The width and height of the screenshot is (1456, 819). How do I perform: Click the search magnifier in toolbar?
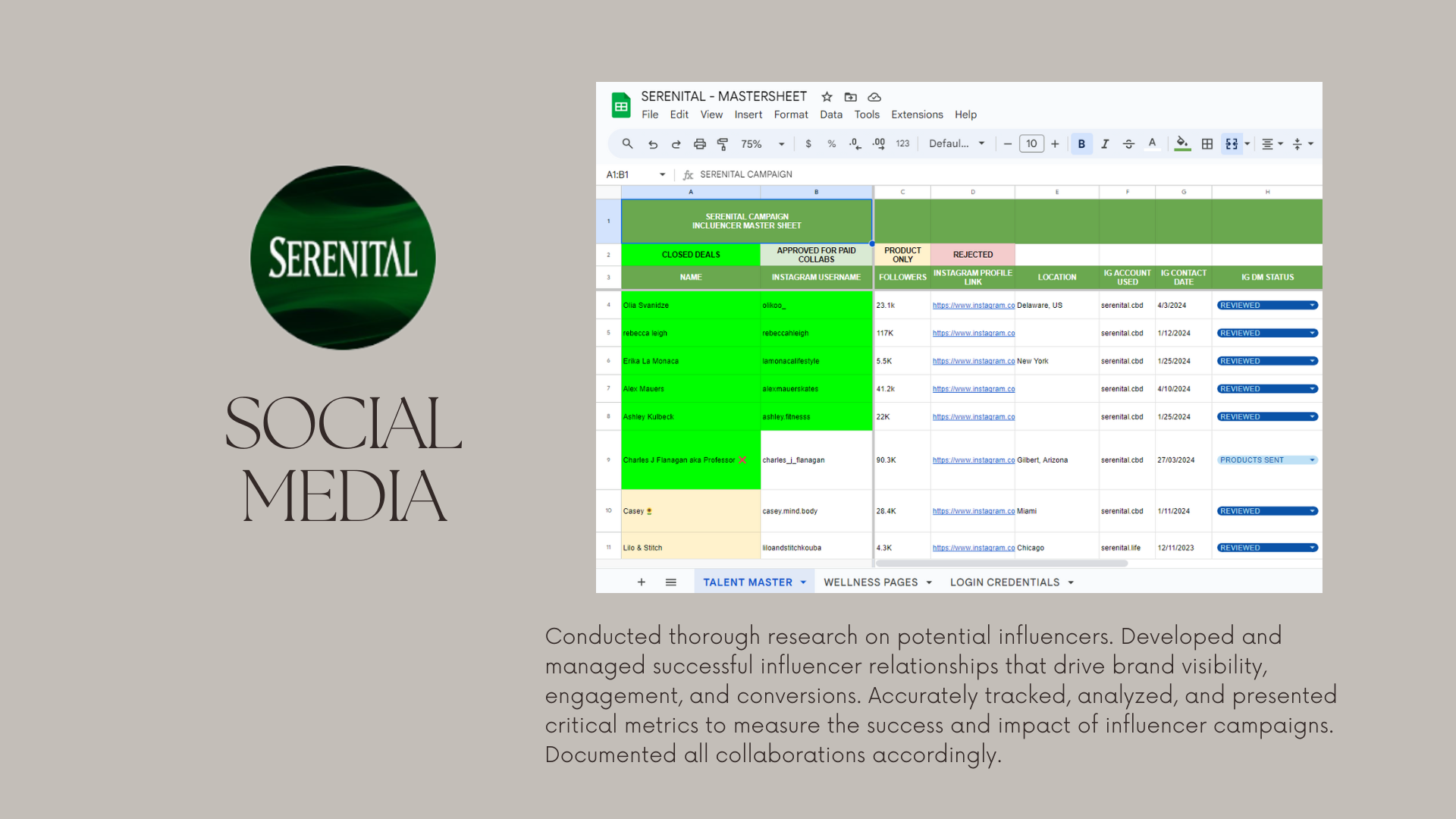coord(627,144)
